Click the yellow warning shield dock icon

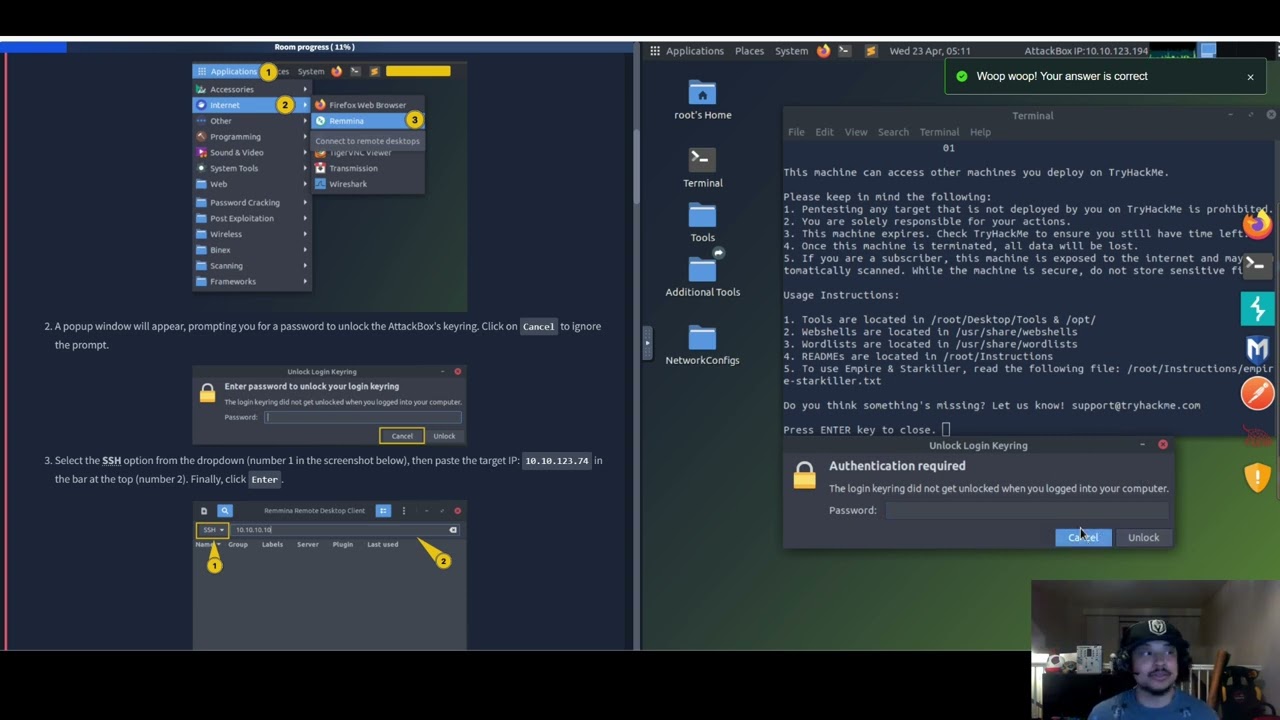pos(1257,477)
